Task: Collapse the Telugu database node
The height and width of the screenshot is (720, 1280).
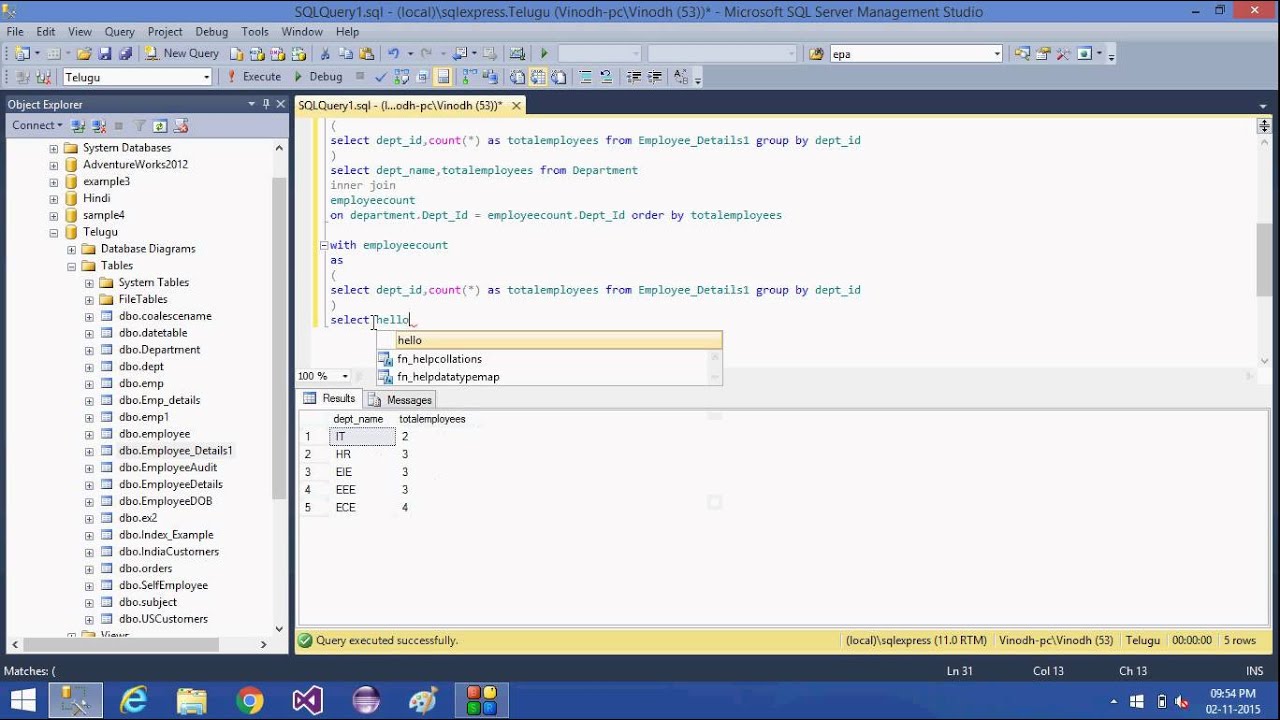Action: pyautogui.click(x=54, y=232)
